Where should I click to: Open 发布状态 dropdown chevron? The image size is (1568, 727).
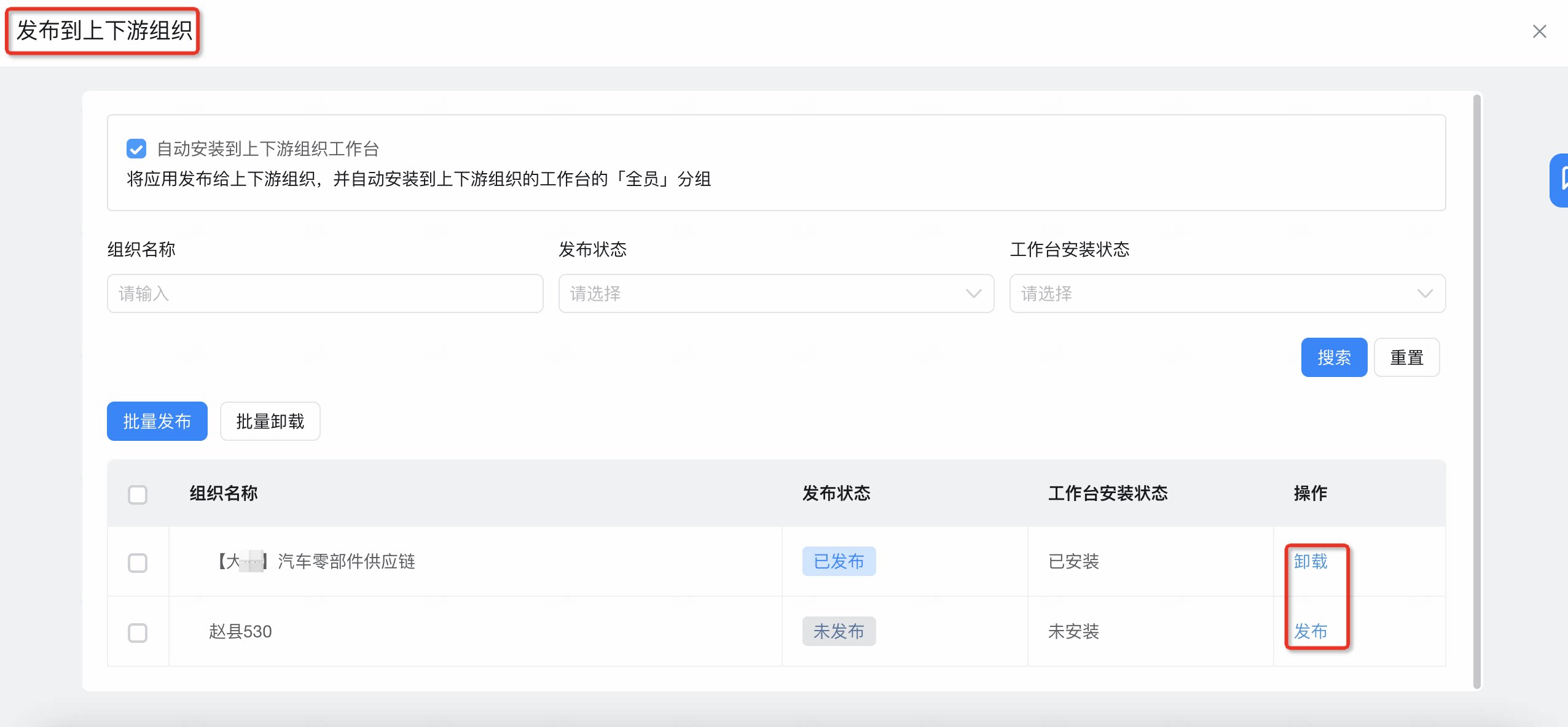click(x=973, y=294)
